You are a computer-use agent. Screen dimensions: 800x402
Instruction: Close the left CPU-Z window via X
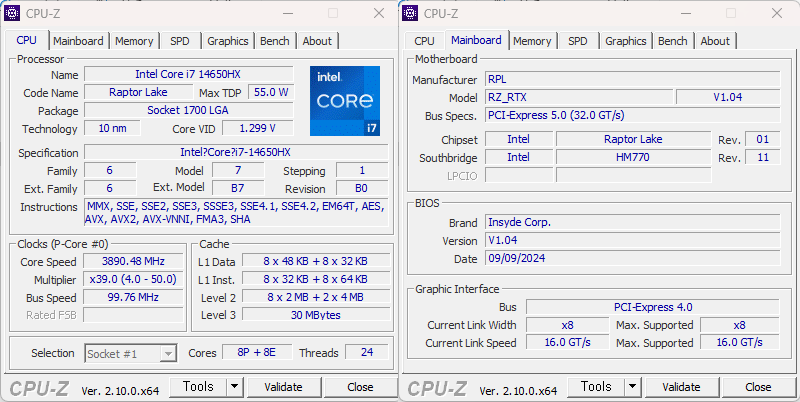(379, 13)
